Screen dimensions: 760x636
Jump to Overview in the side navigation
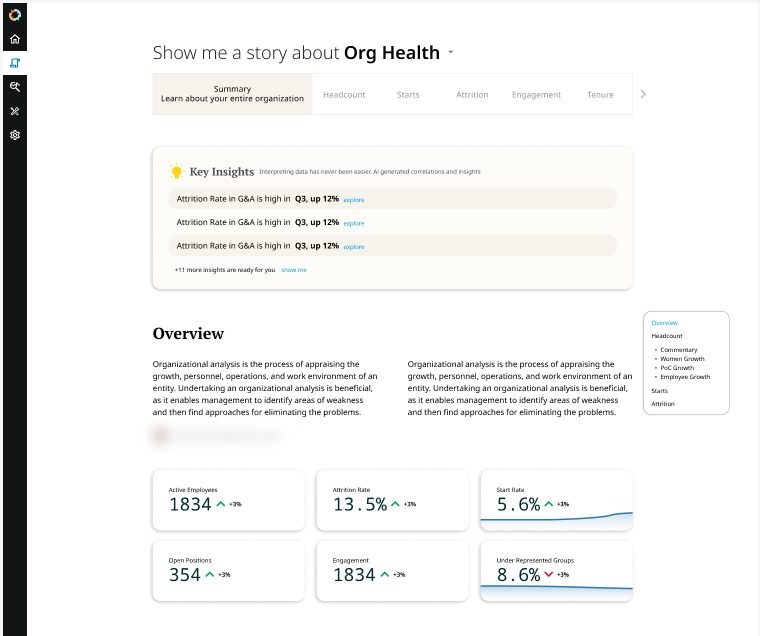pos(665,323)
